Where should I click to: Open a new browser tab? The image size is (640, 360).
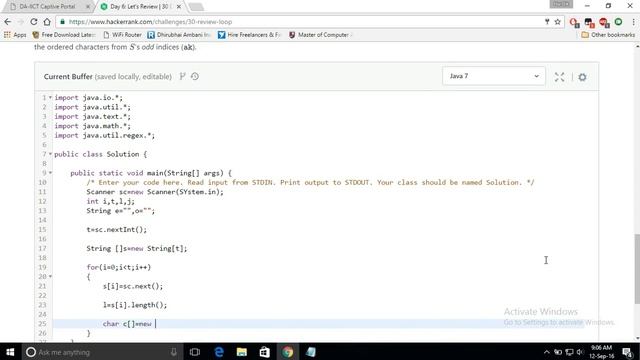(196, 7)
